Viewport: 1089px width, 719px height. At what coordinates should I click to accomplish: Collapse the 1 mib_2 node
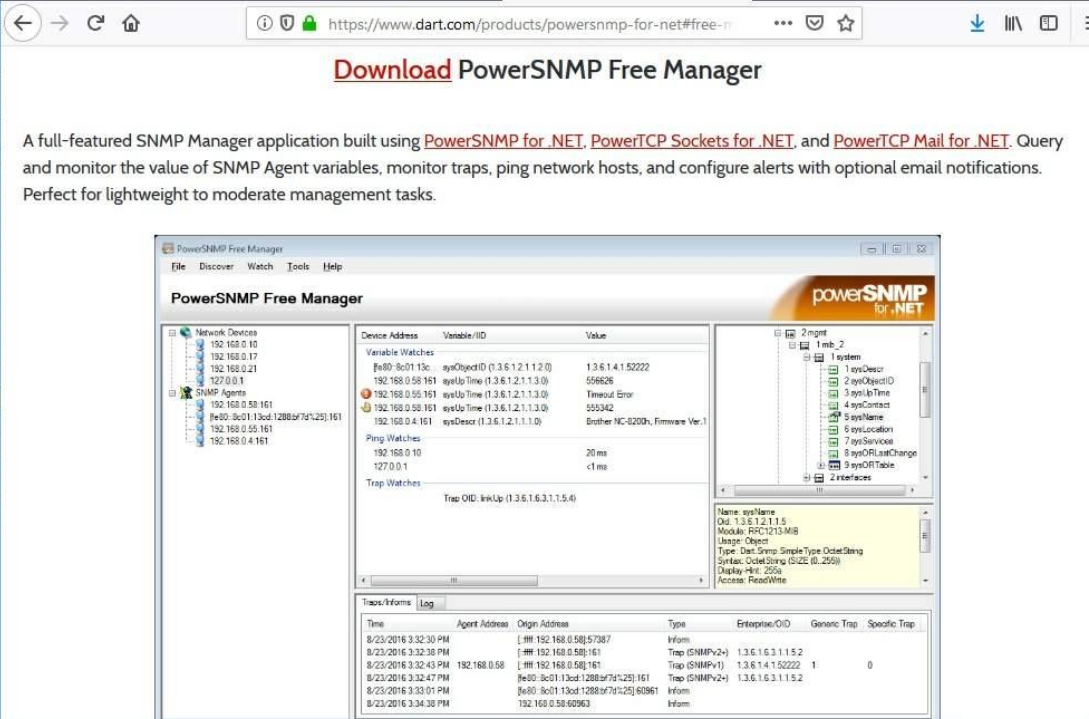tap(792, 345)
